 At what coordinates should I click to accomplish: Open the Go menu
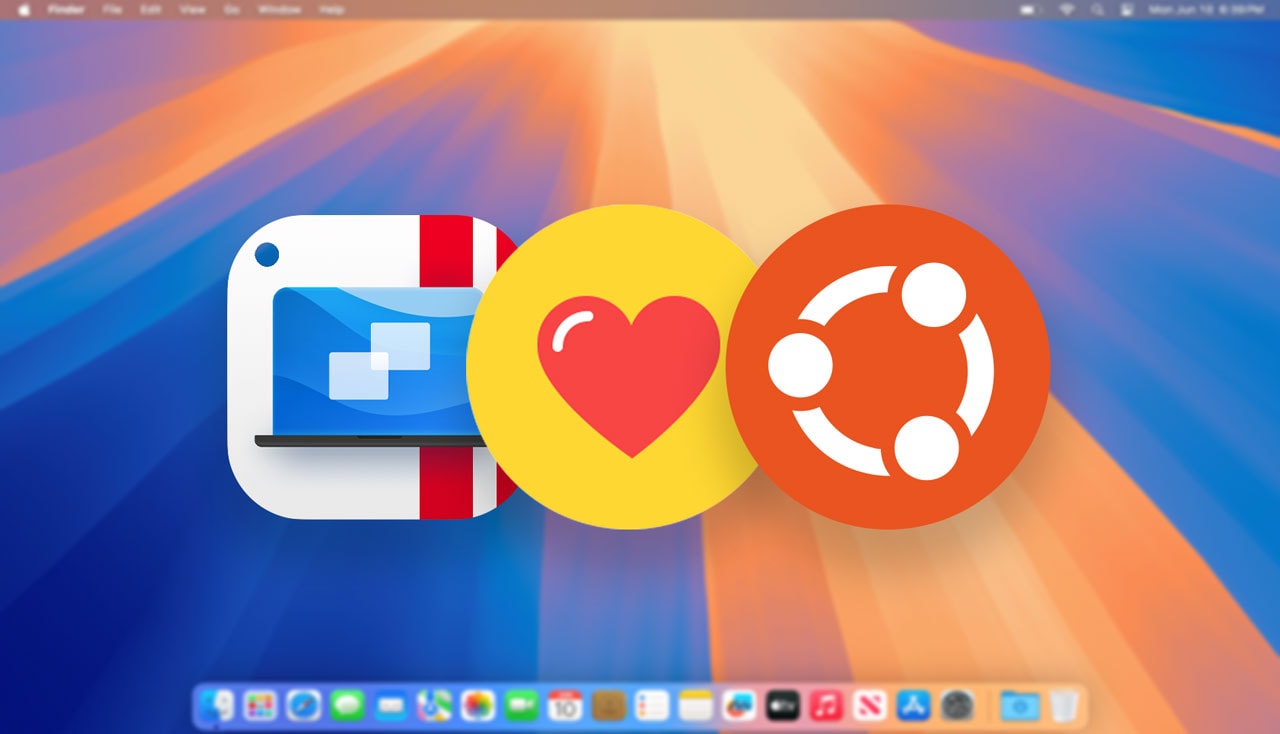(231, 9)
